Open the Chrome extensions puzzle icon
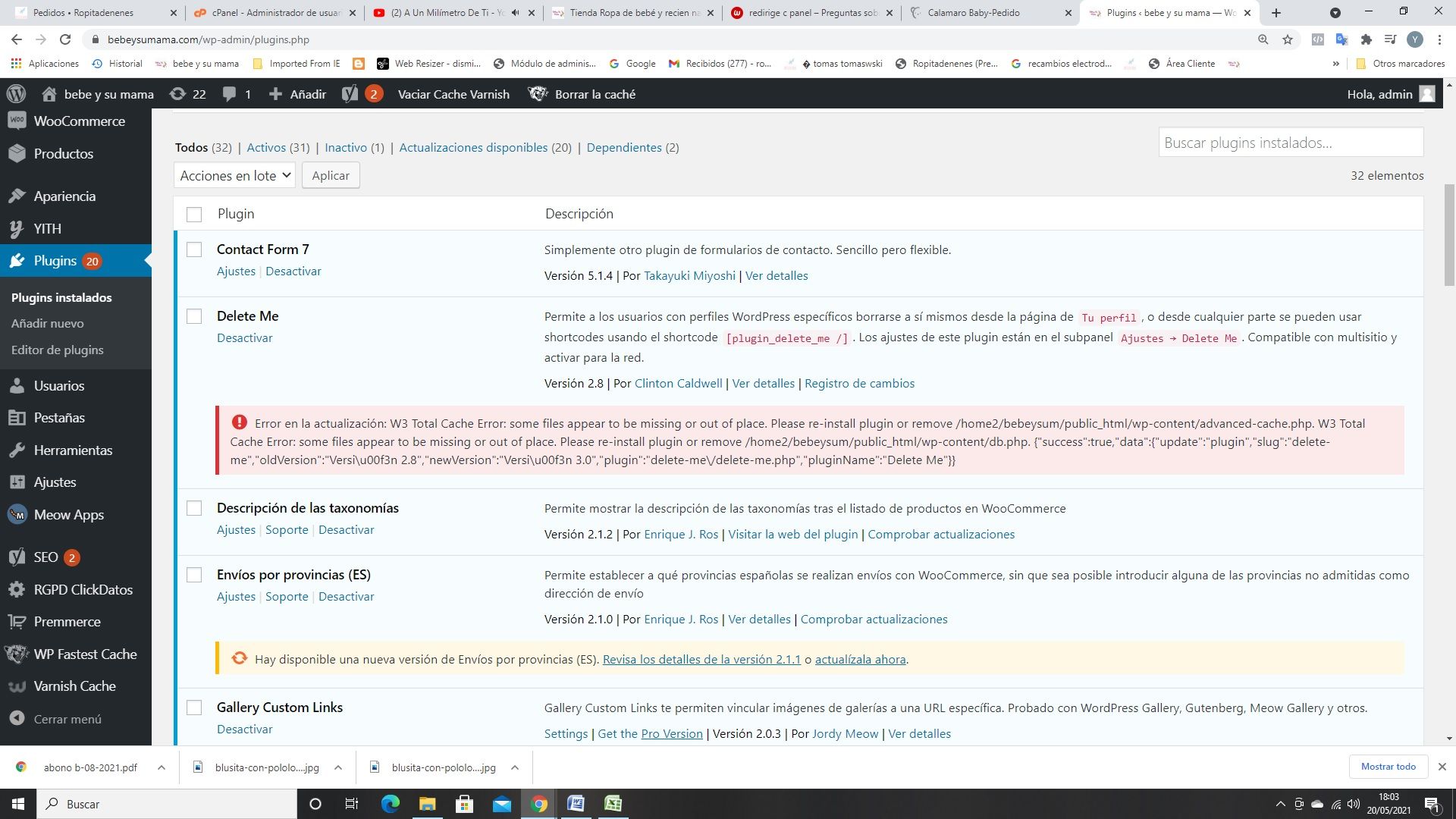 coord(1367,39)
